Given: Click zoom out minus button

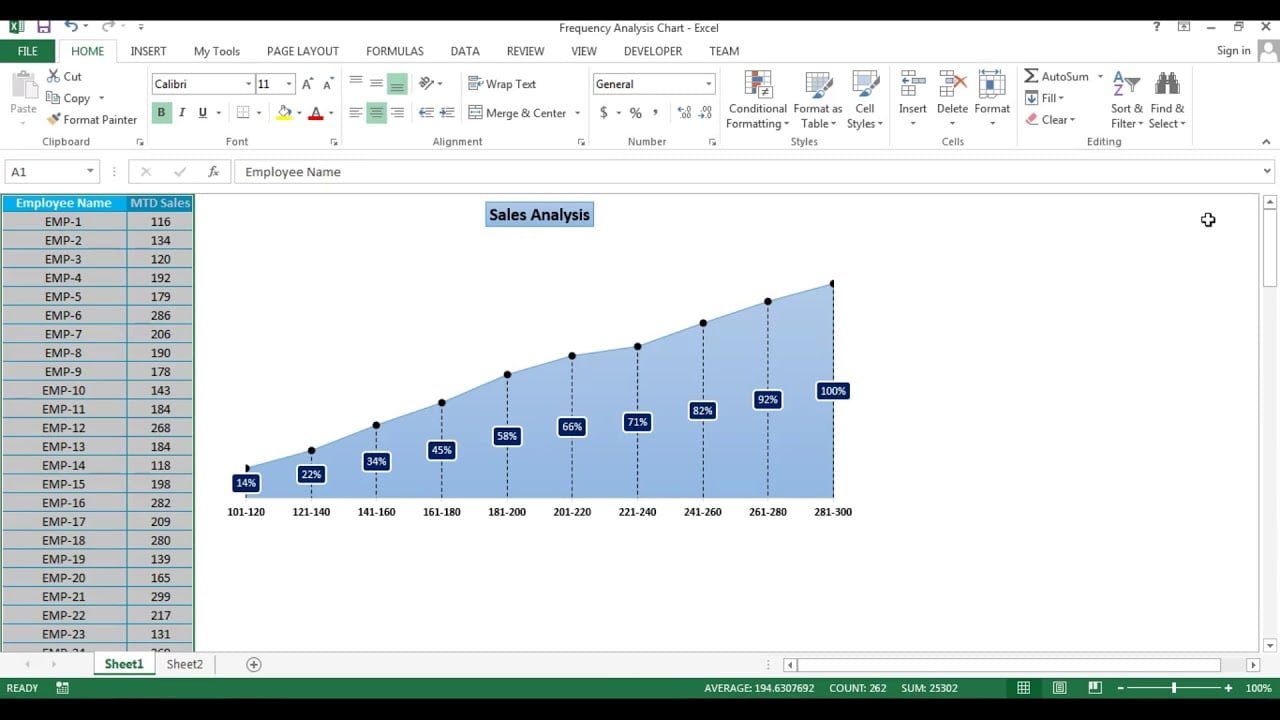Looking at the screenshot, I should pyautogui.click(x=1121, y=688).
